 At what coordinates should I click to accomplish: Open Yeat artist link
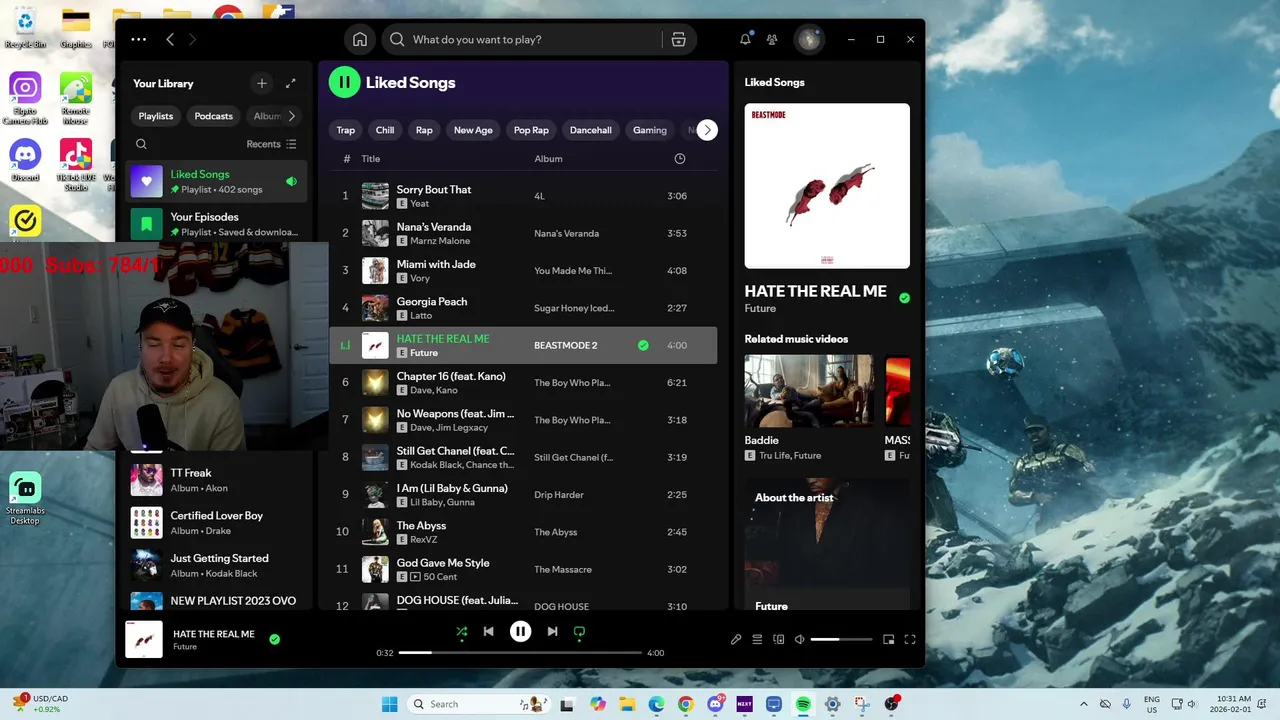[x=420, y=204]
